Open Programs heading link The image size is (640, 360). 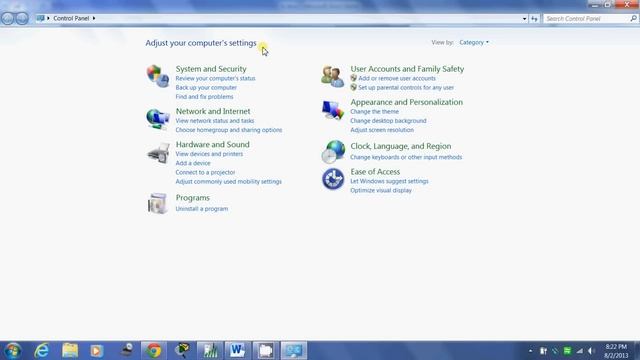click(193, 198)
